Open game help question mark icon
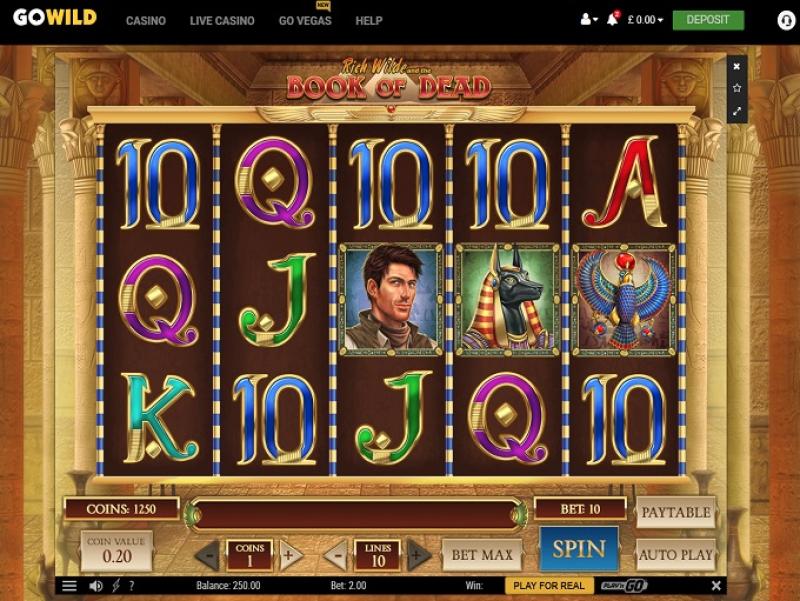 (132, 586)
